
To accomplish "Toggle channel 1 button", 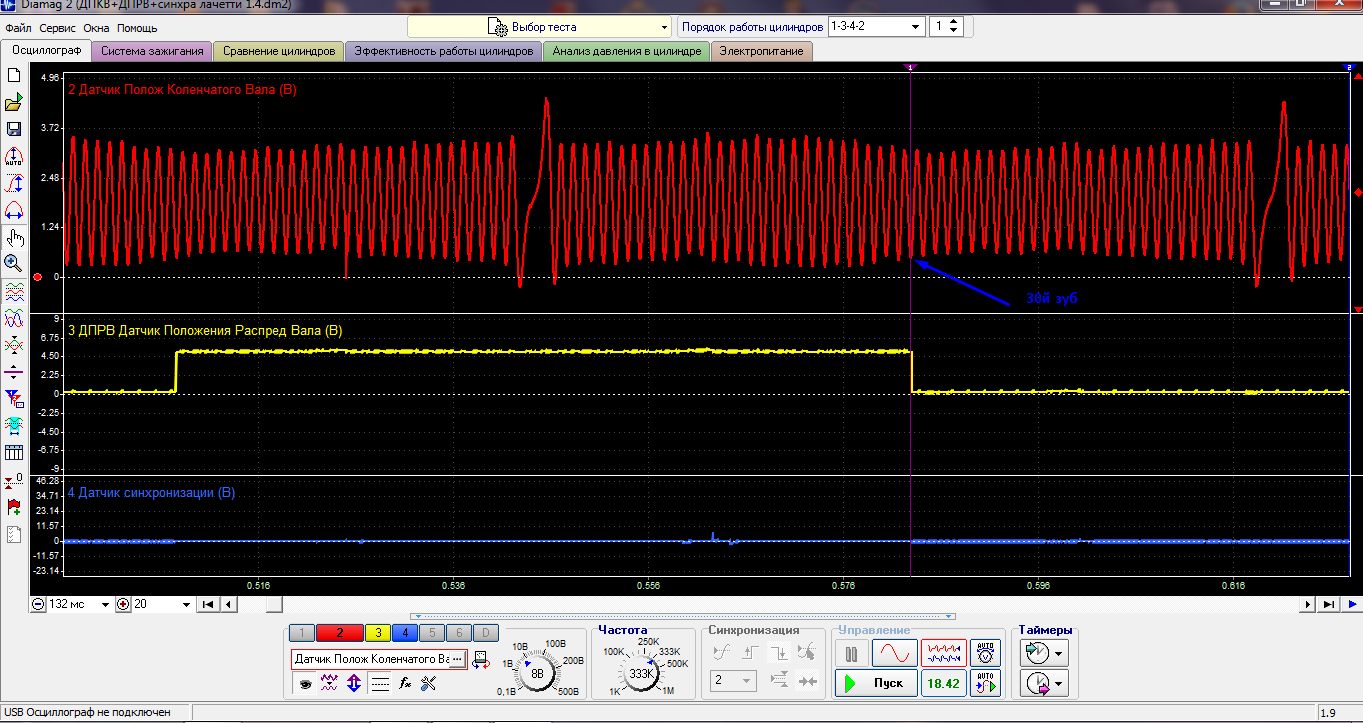I will pyautogui.click(x=302, y=633).
